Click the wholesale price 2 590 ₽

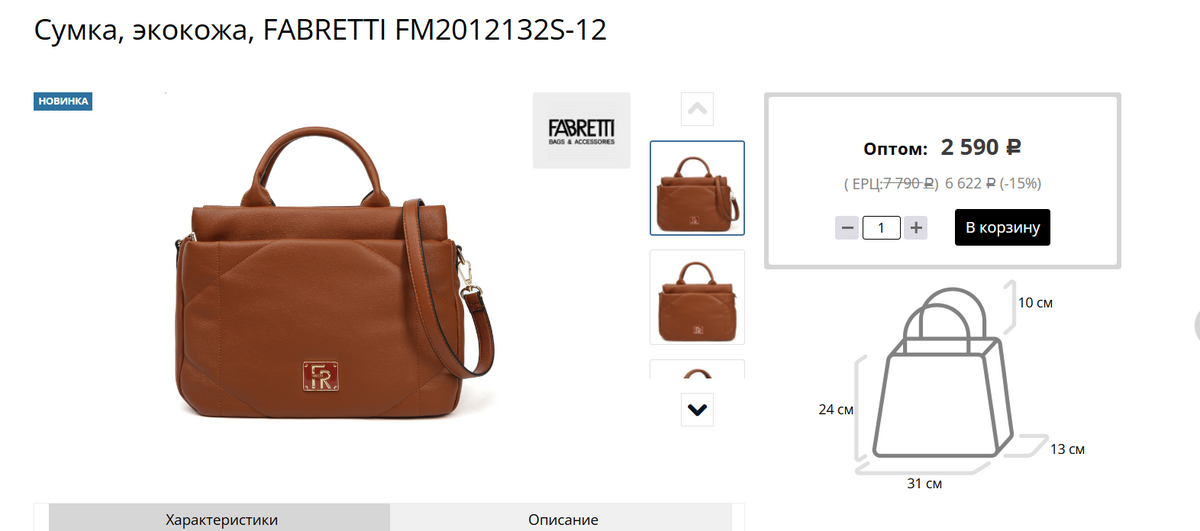point(981,147)
